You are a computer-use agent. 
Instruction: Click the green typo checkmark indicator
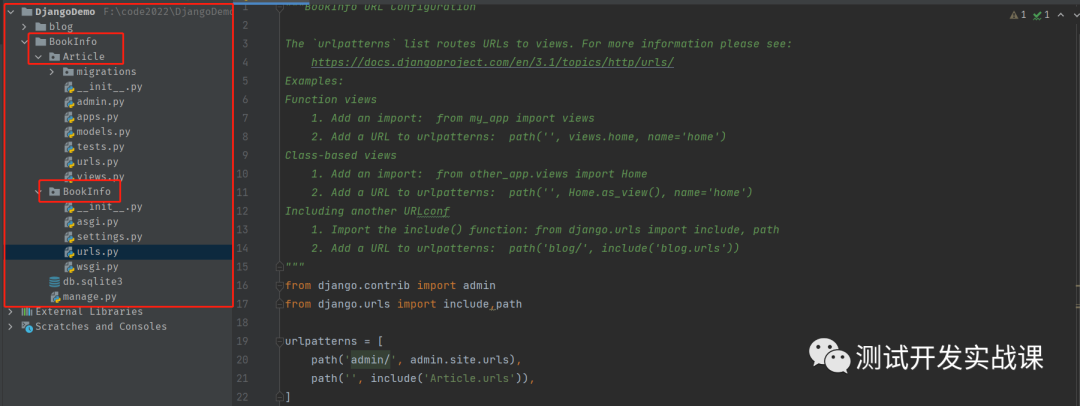coord(1037,15)
